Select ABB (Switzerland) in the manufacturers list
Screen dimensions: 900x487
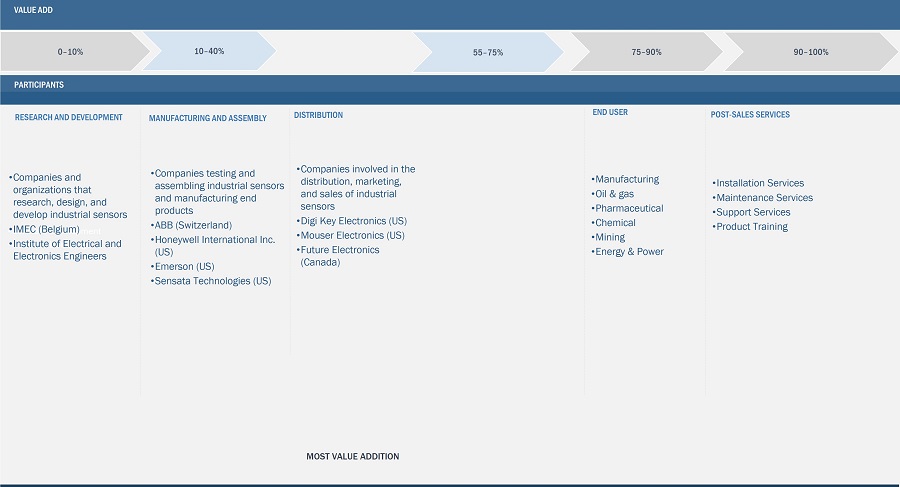click(193, 226)
